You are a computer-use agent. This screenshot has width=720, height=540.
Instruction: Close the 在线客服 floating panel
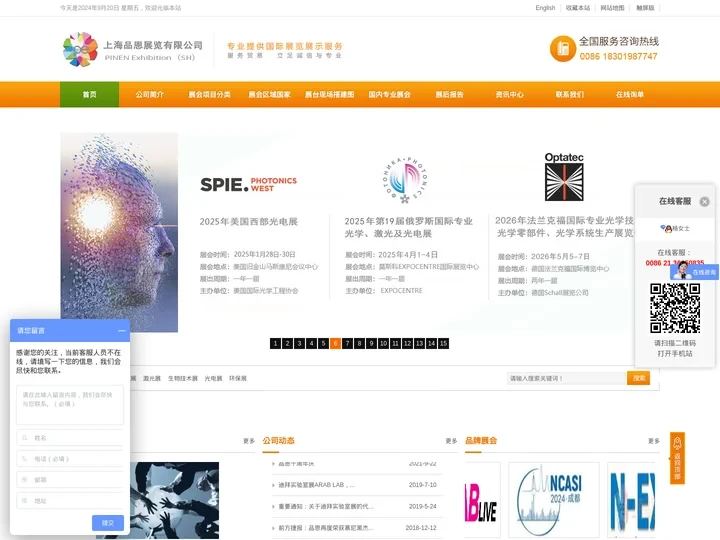[704, 202]
